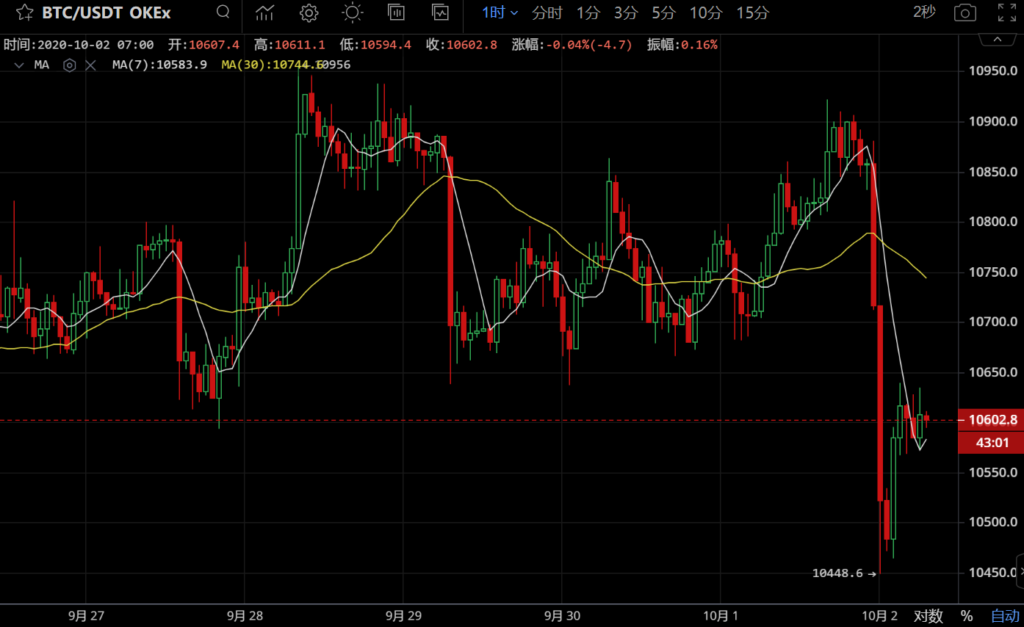Click the 涨幅 -0.04%(-4.7) readout
This screenshot has width=1024, height=627.
pos(572,45)
